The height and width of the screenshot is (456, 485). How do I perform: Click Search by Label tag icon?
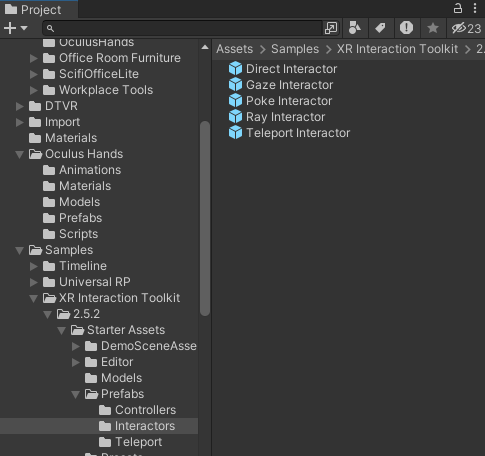coord(380,28)
